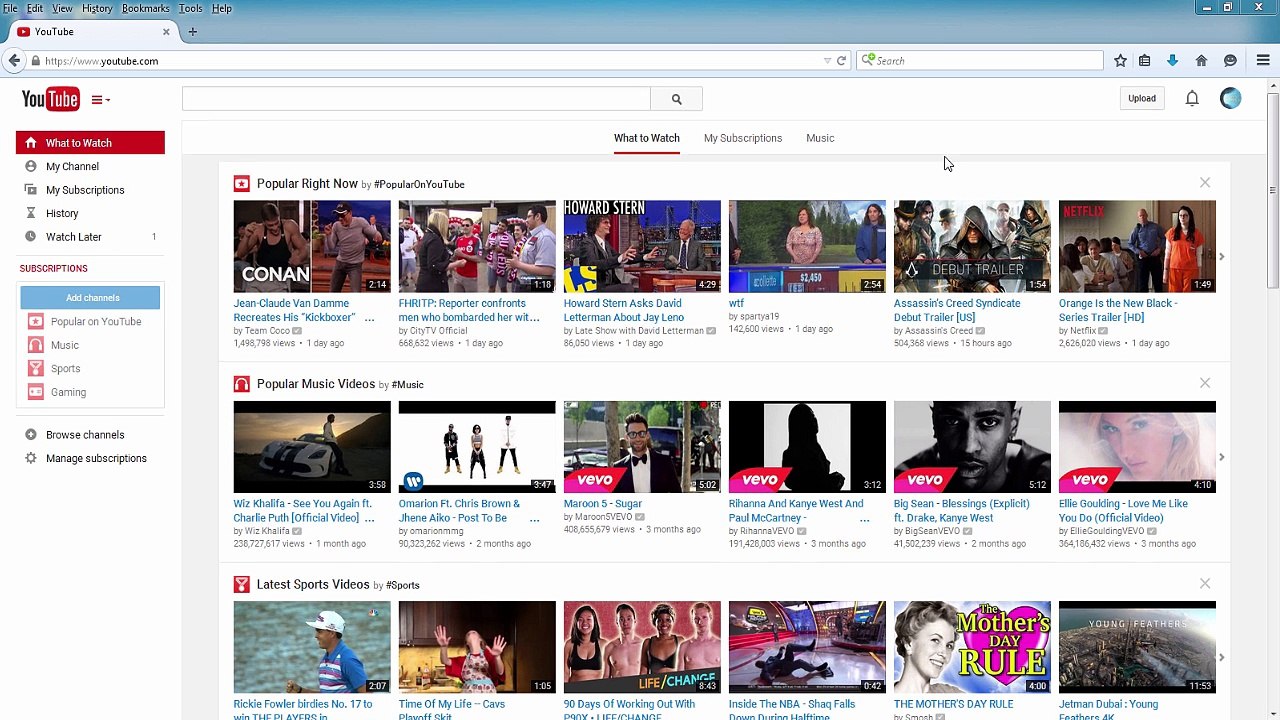
Task: Play the Mother's Day Rule thumbnail
Action: (x=972, y=646)
